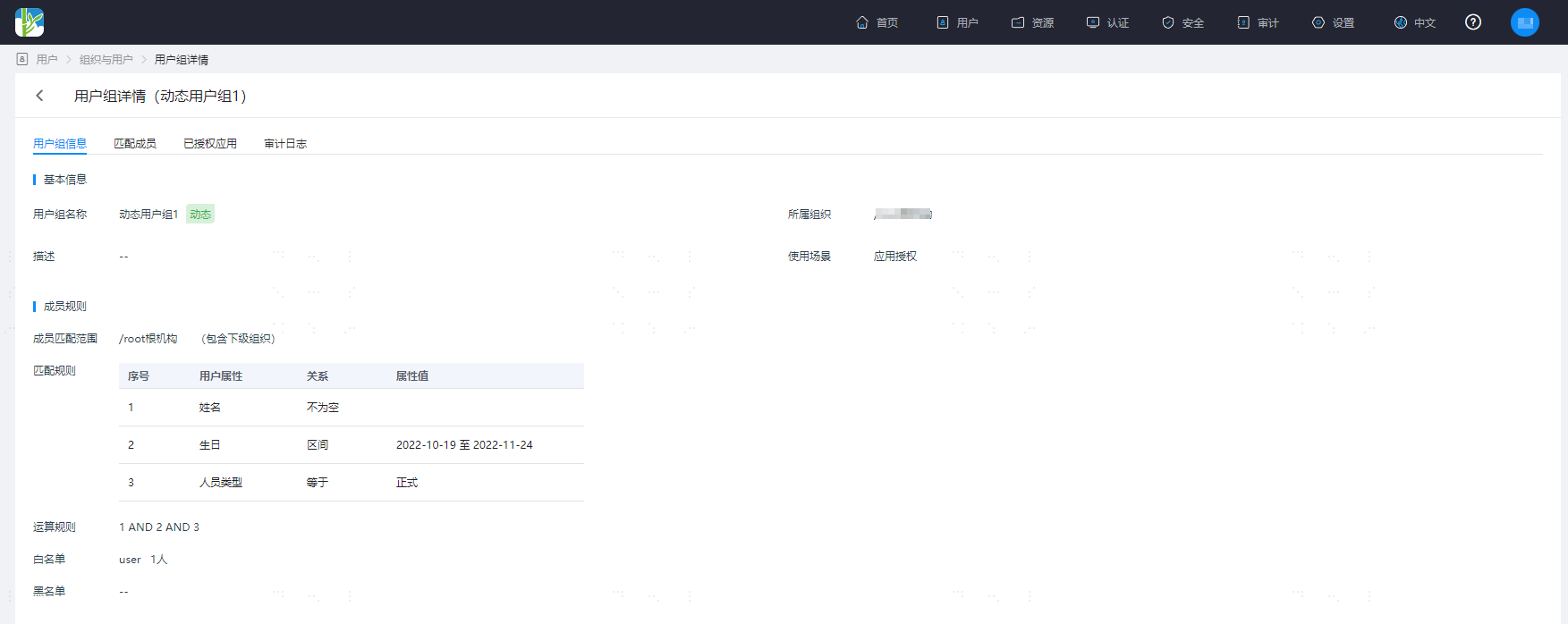Open the 审计 menu item
The height and width of the screenshot is (624, 1568).
tap(1258, 22)
